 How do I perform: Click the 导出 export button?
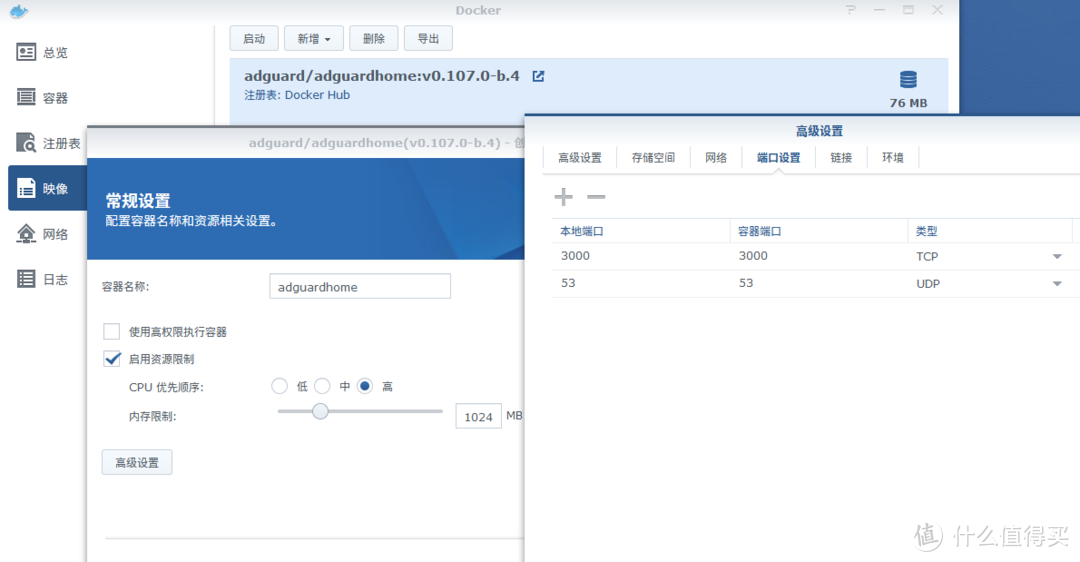pos(428,39)
